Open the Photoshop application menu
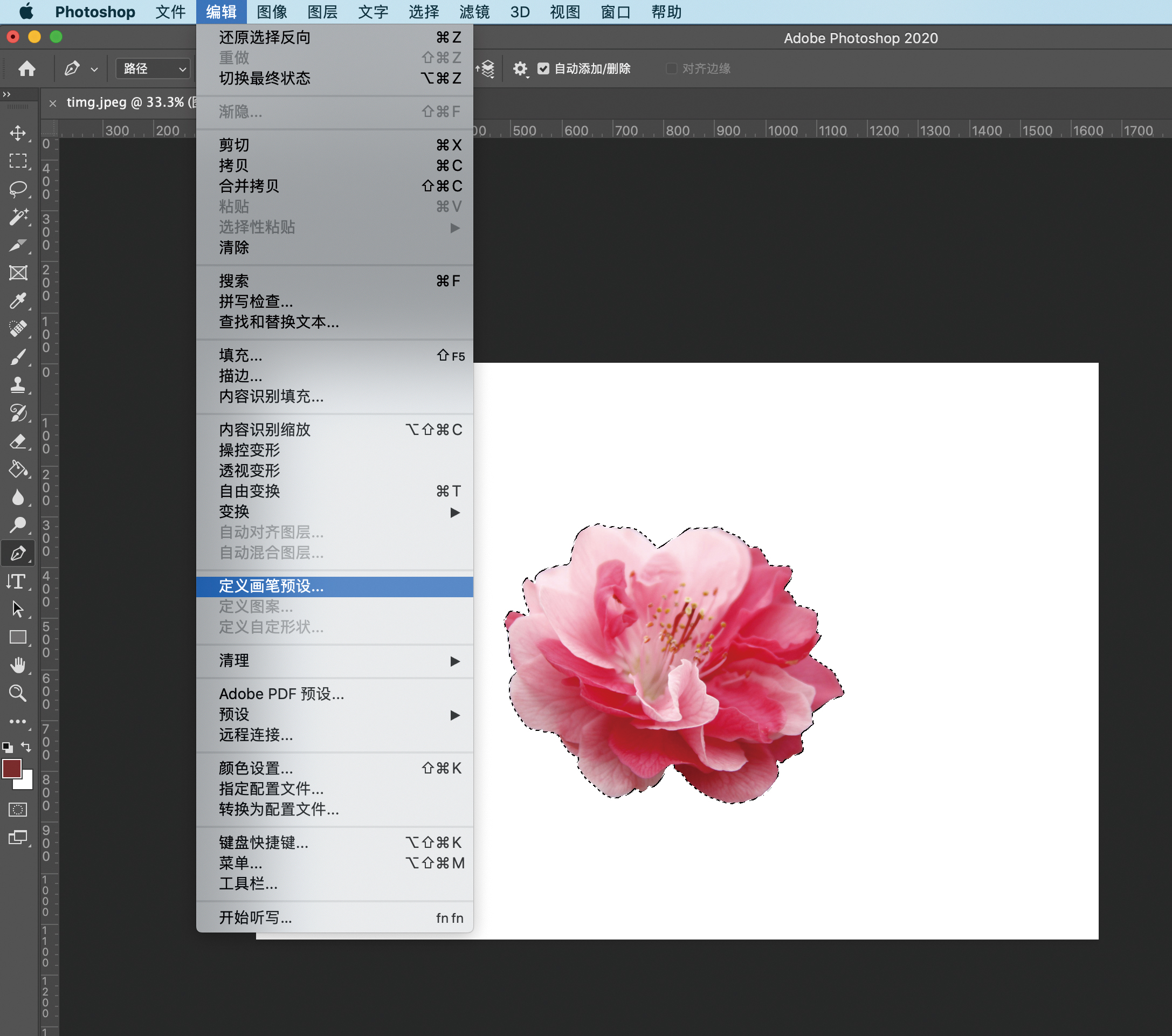This screenshot has width=1172, height=1036. [95, 12]
